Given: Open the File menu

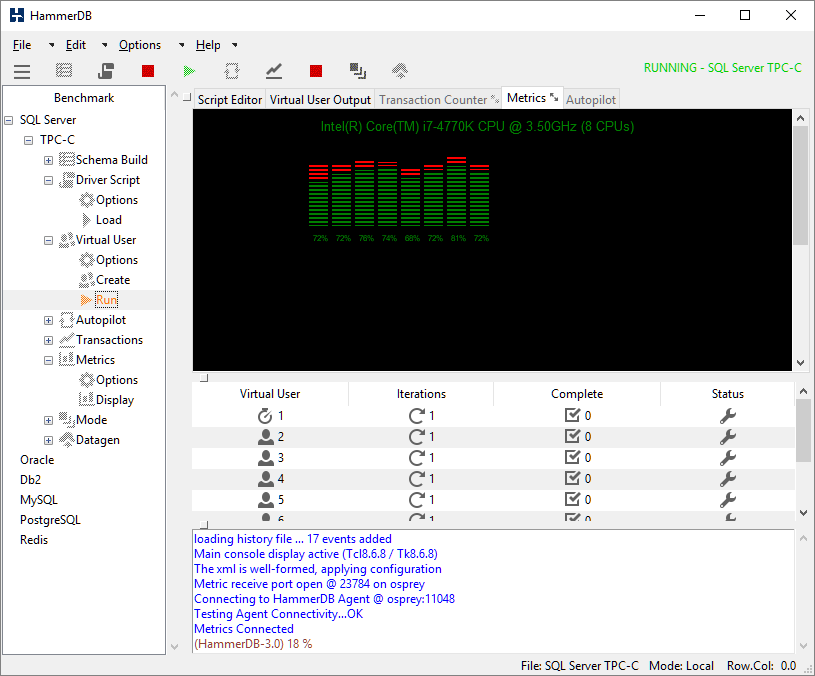Looking at the screenshot, I should coord(22,45).
